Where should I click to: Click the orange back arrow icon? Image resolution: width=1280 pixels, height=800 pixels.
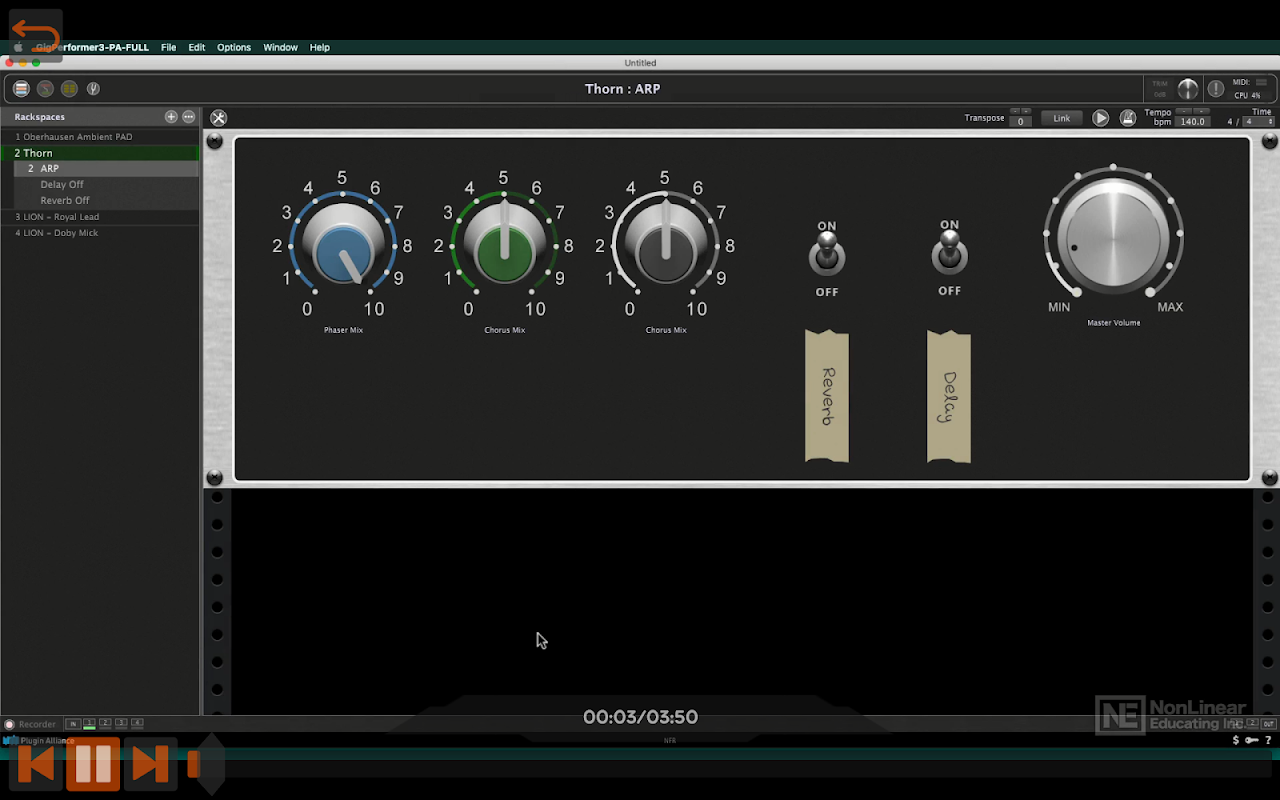36,36
